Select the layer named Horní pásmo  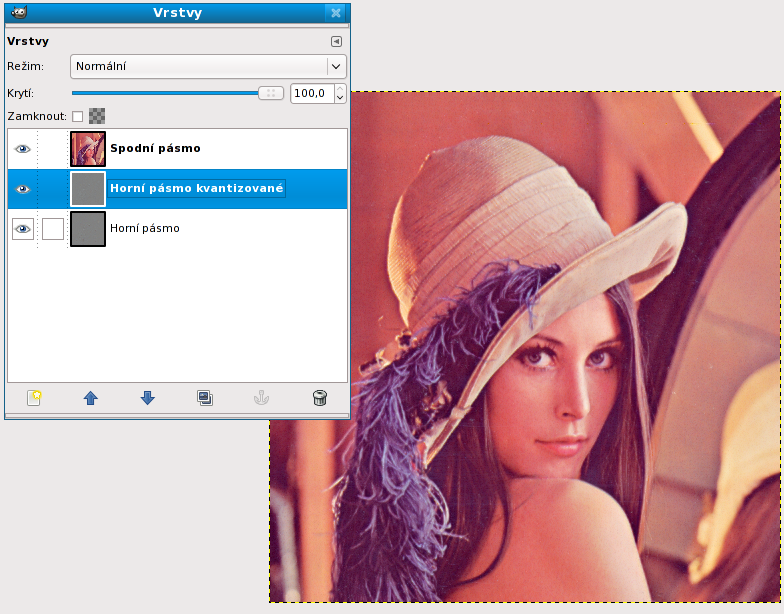coord(144,228)
